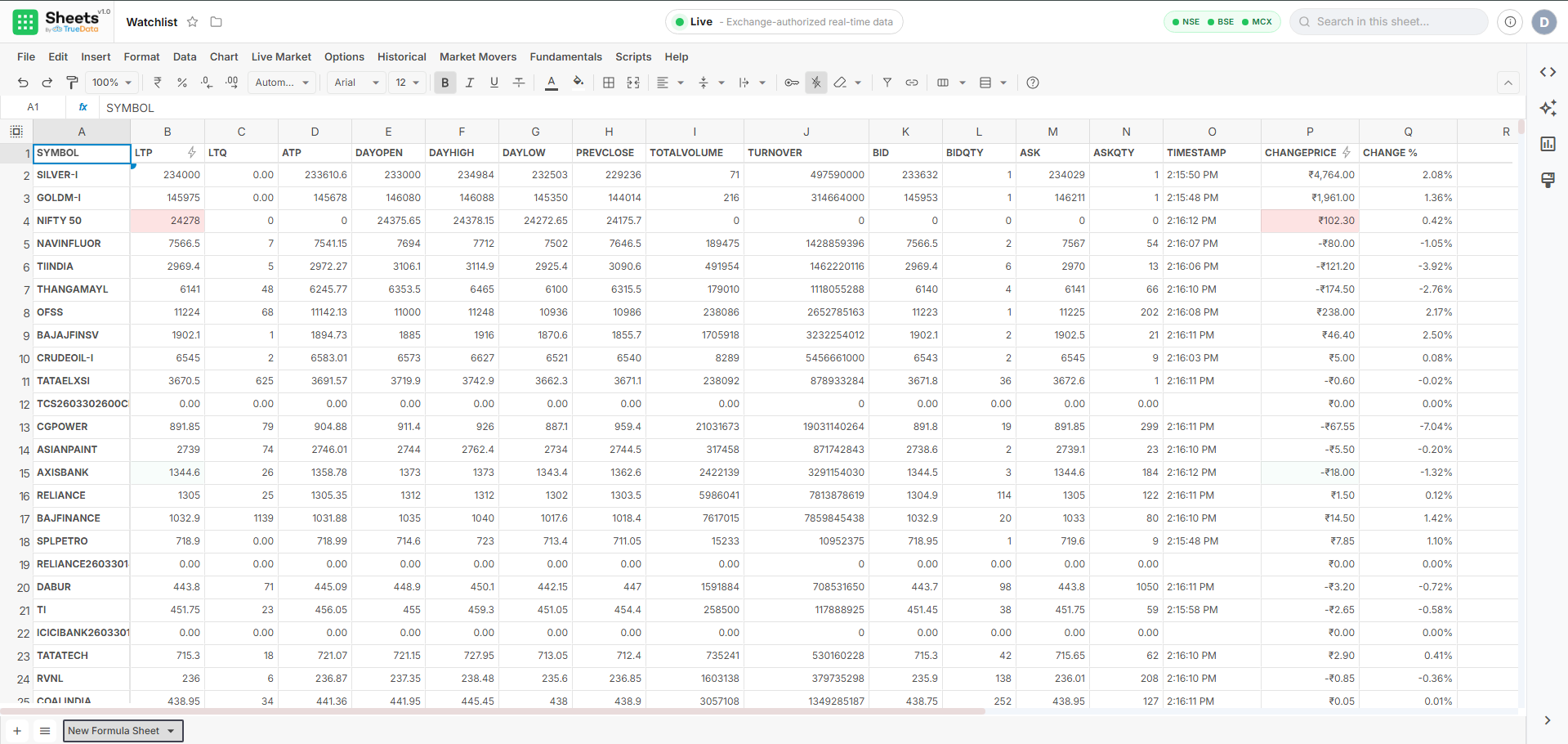Open the Options menu
The image size is (1568, 744).
344,56
